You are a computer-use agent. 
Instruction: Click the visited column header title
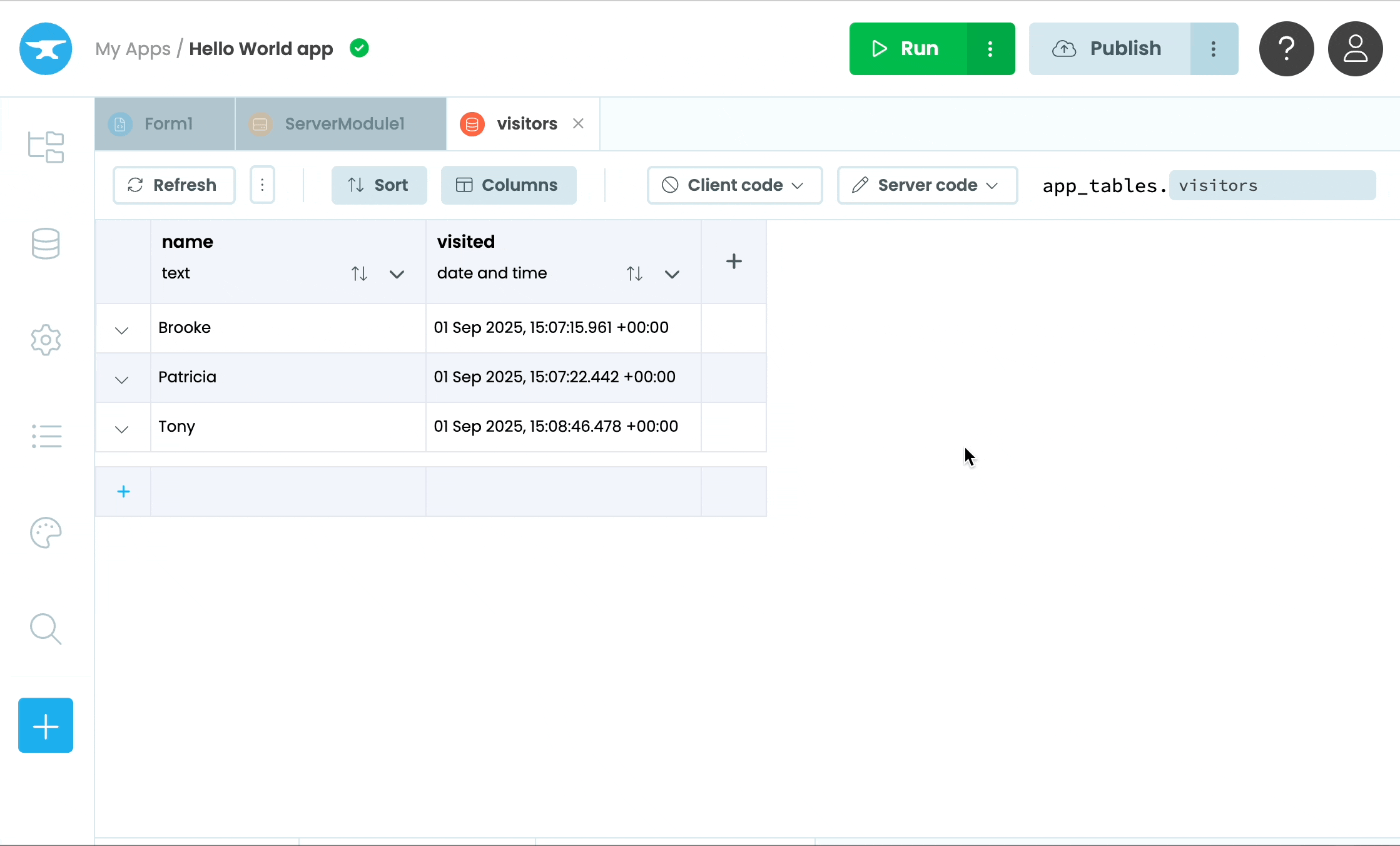coord(466,242)
